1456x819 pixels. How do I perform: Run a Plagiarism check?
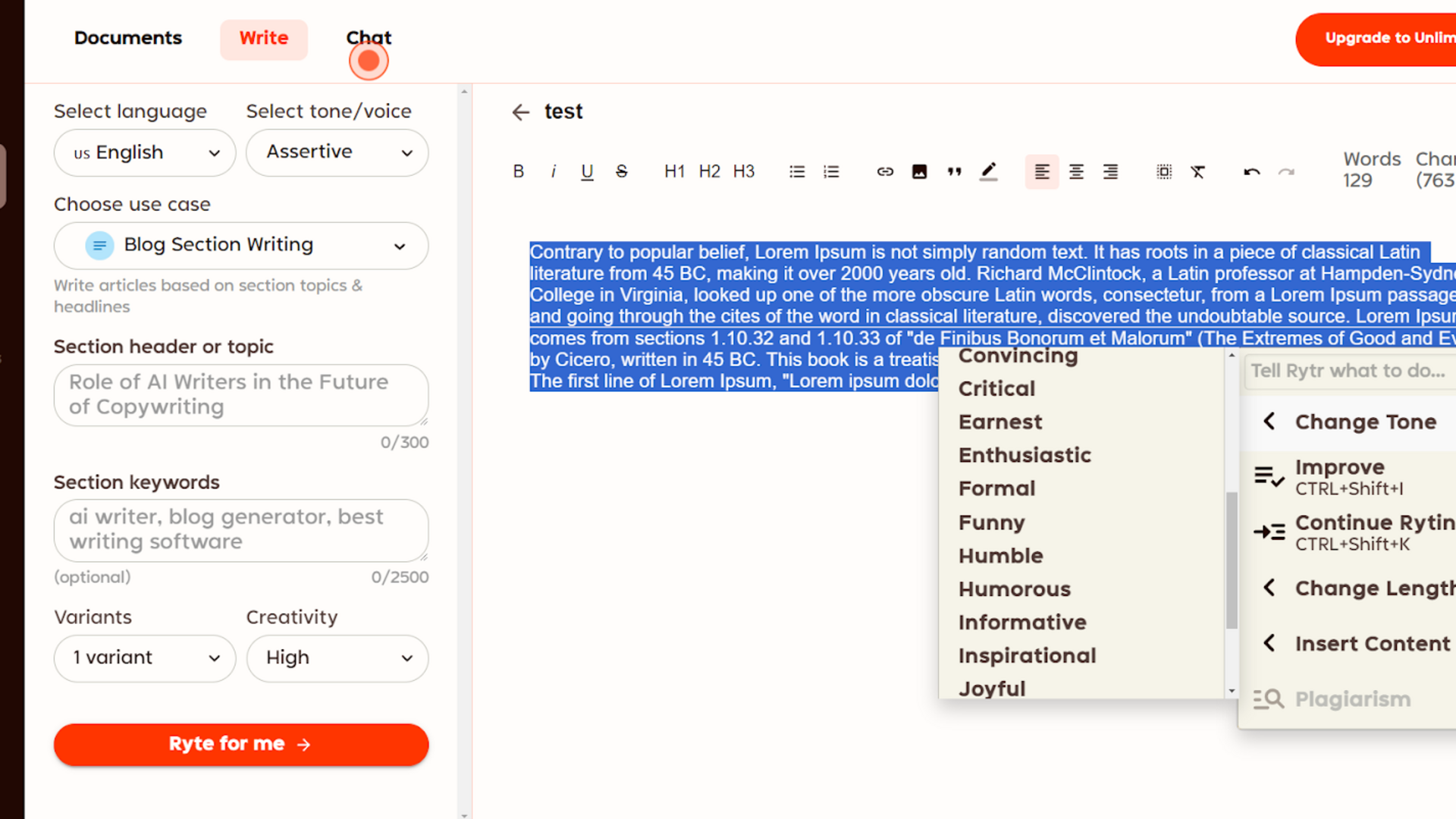coord(1351,698)
